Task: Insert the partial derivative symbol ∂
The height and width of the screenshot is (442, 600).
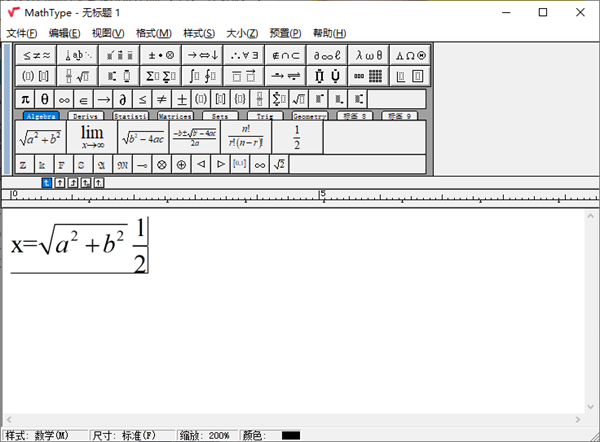Action: tap(122, 98)
